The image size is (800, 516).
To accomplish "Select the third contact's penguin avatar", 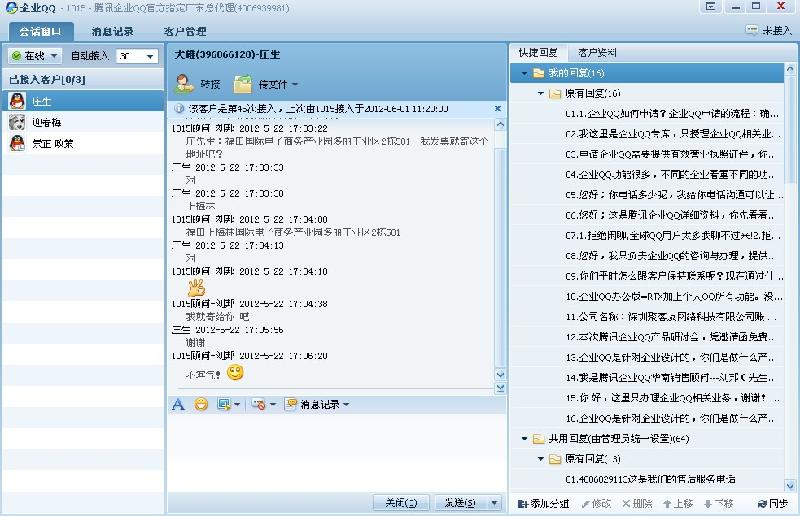I will pos(17,143).
